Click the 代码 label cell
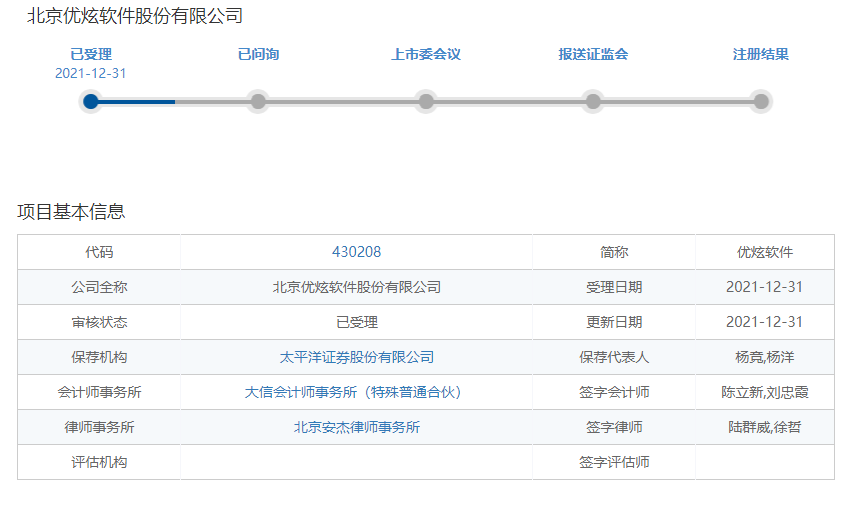 point(99,252)
